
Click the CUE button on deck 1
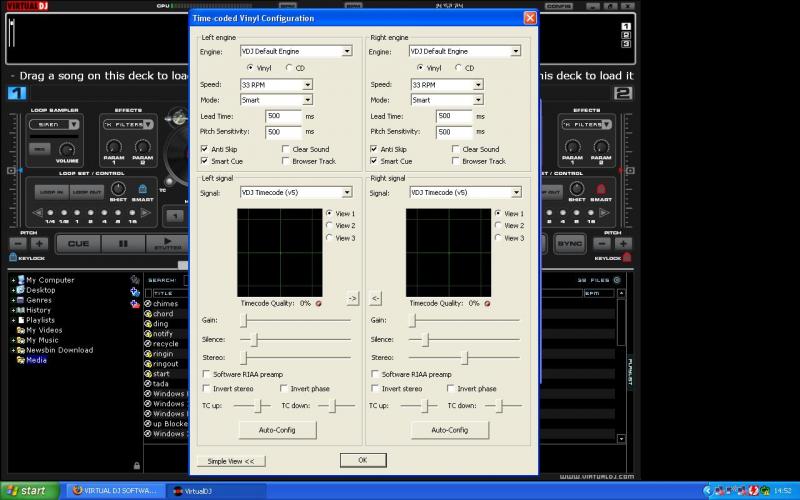click(78, 244)
